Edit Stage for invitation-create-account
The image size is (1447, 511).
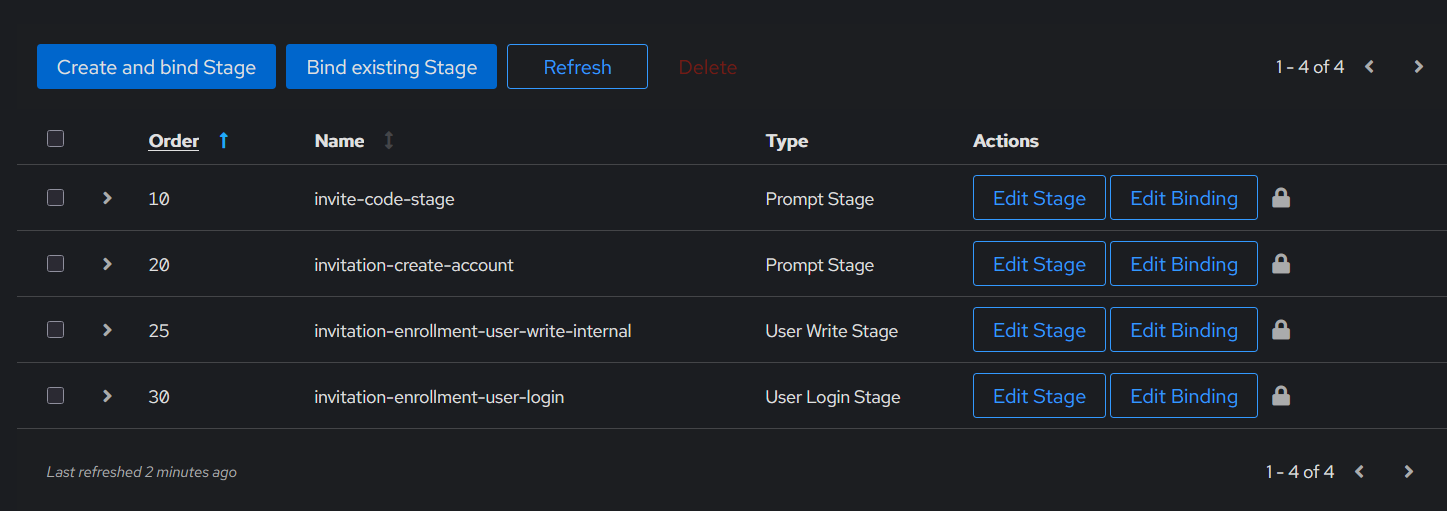[1039, 264]
